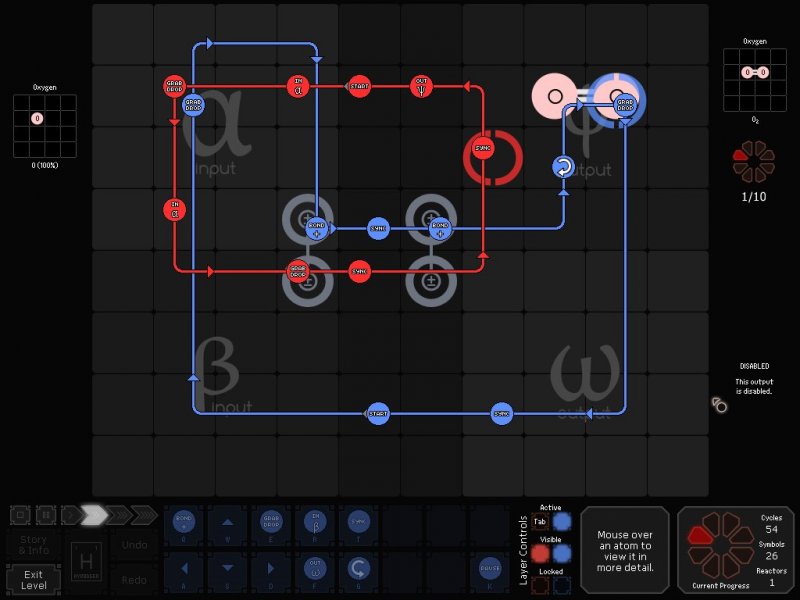Click the Cycles value "54"

click(x=771, y=530)
